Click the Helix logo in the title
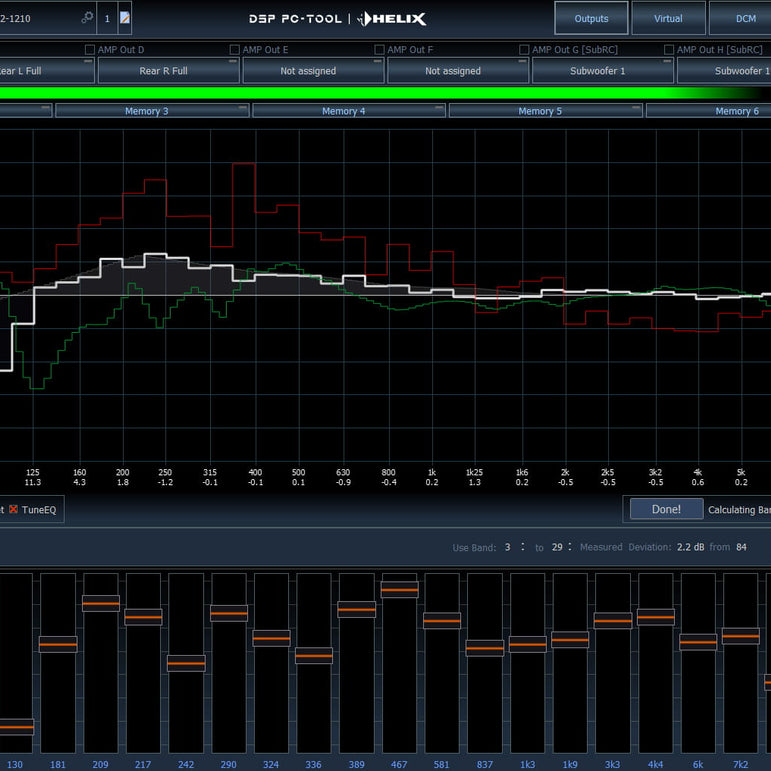Viewport: 771px width, 771px height. [x=392, y=18]
